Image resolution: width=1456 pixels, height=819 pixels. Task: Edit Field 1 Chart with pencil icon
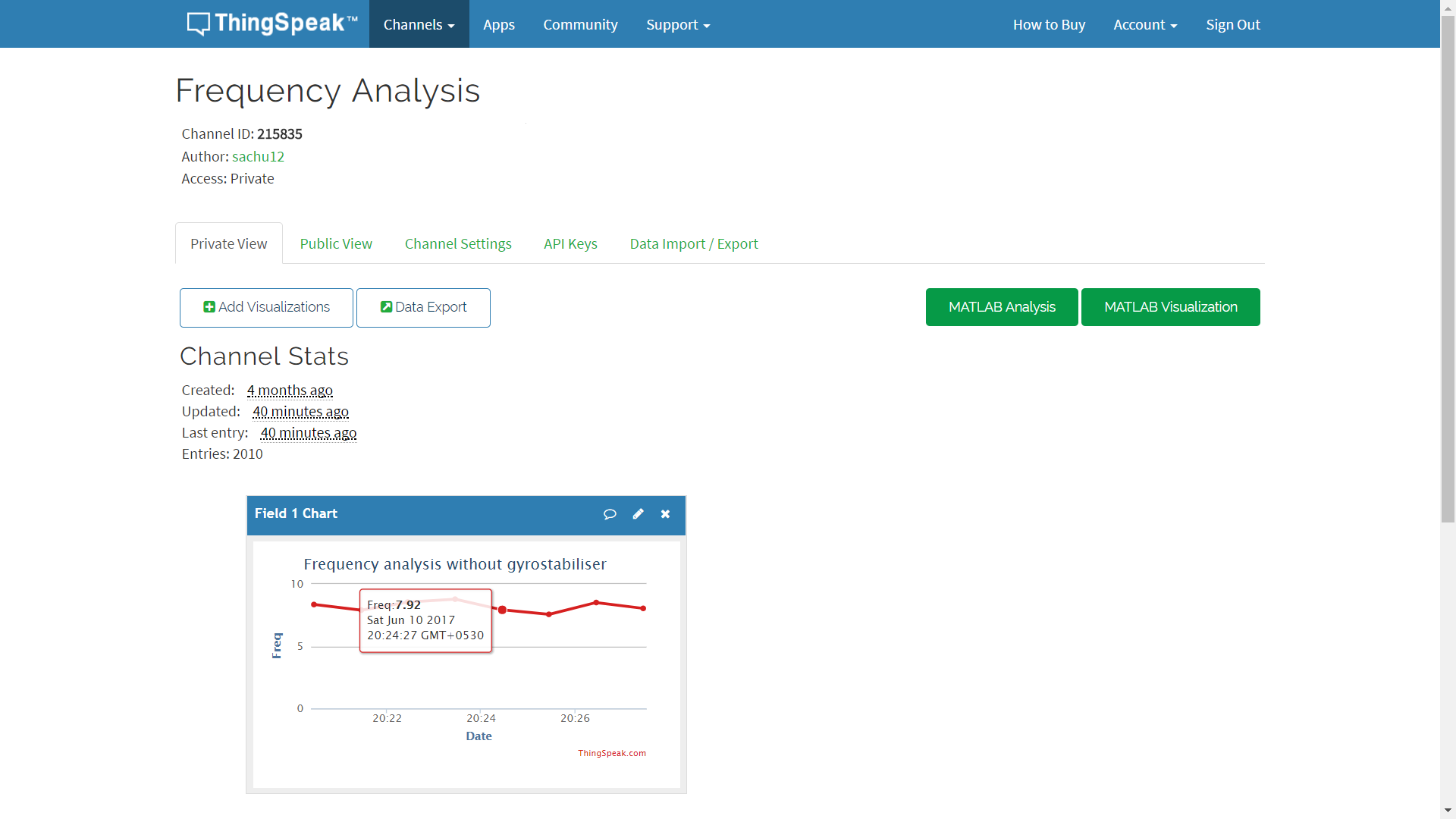(x=639, y=514)
